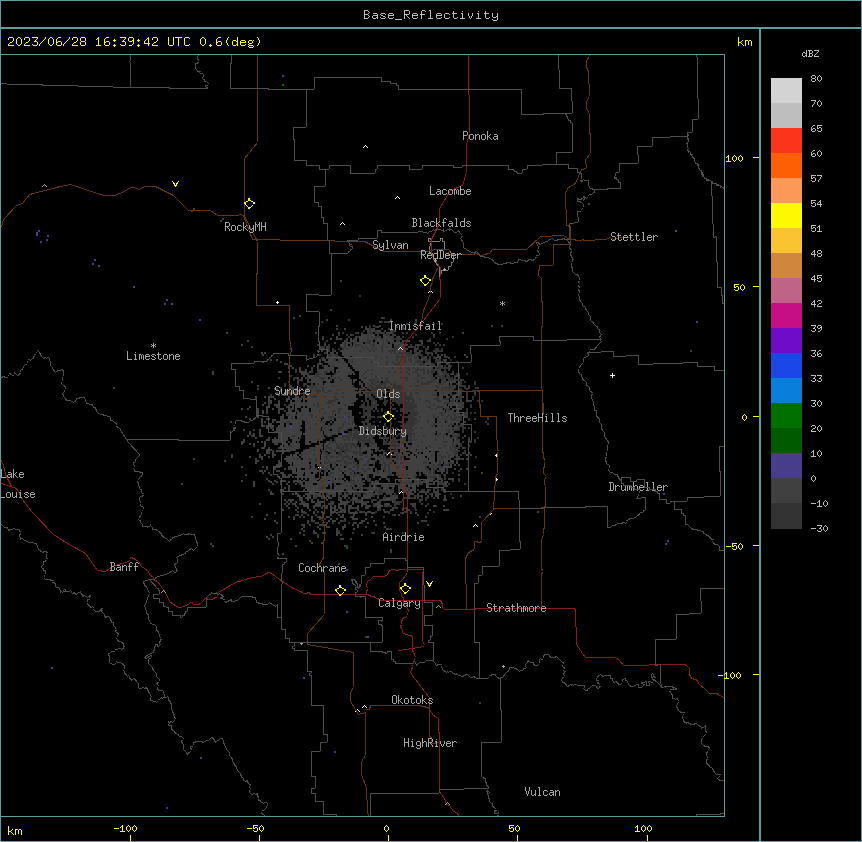Click the magenta 42 dBZ legend swatch
The width and height of the screenshot is (862, 842).
point(786,315)
